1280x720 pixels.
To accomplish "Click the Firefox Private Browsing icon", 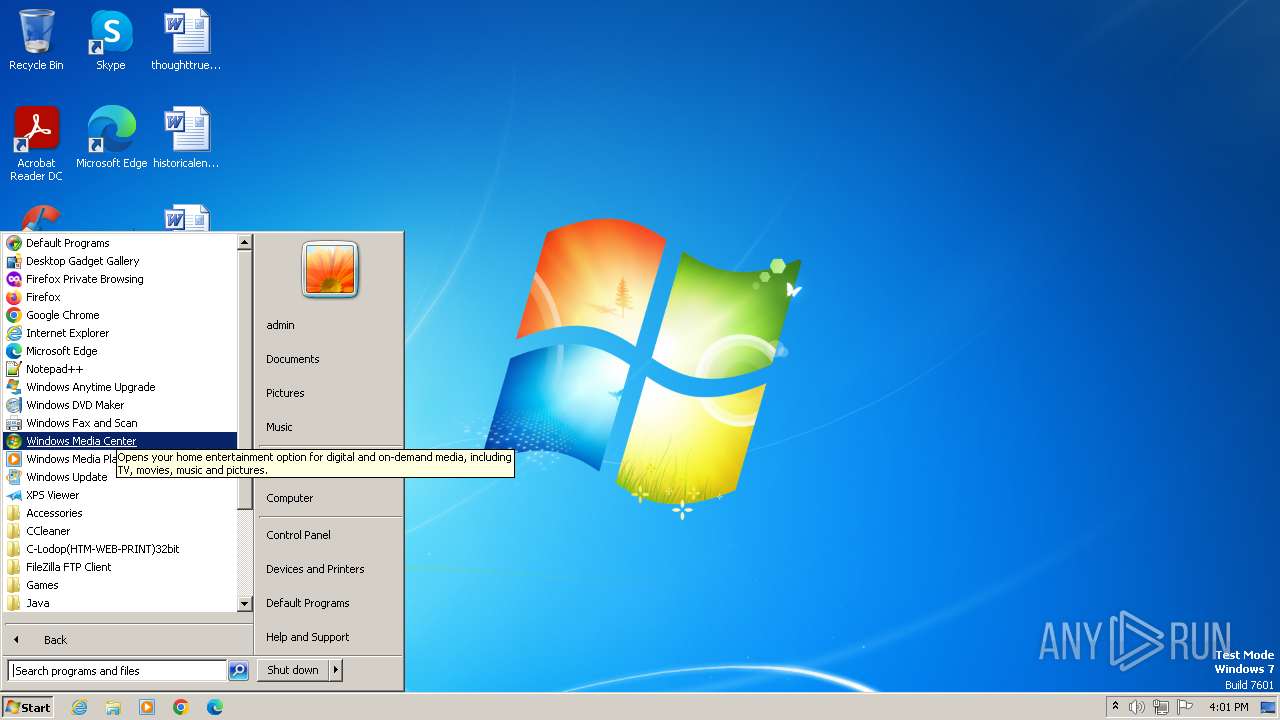I will pos(14,279).
